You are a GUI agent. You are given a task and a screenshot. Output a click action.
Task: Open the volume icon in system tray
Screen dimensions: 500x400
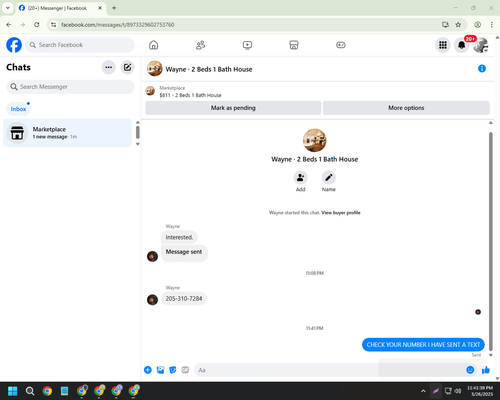[458, 391]
